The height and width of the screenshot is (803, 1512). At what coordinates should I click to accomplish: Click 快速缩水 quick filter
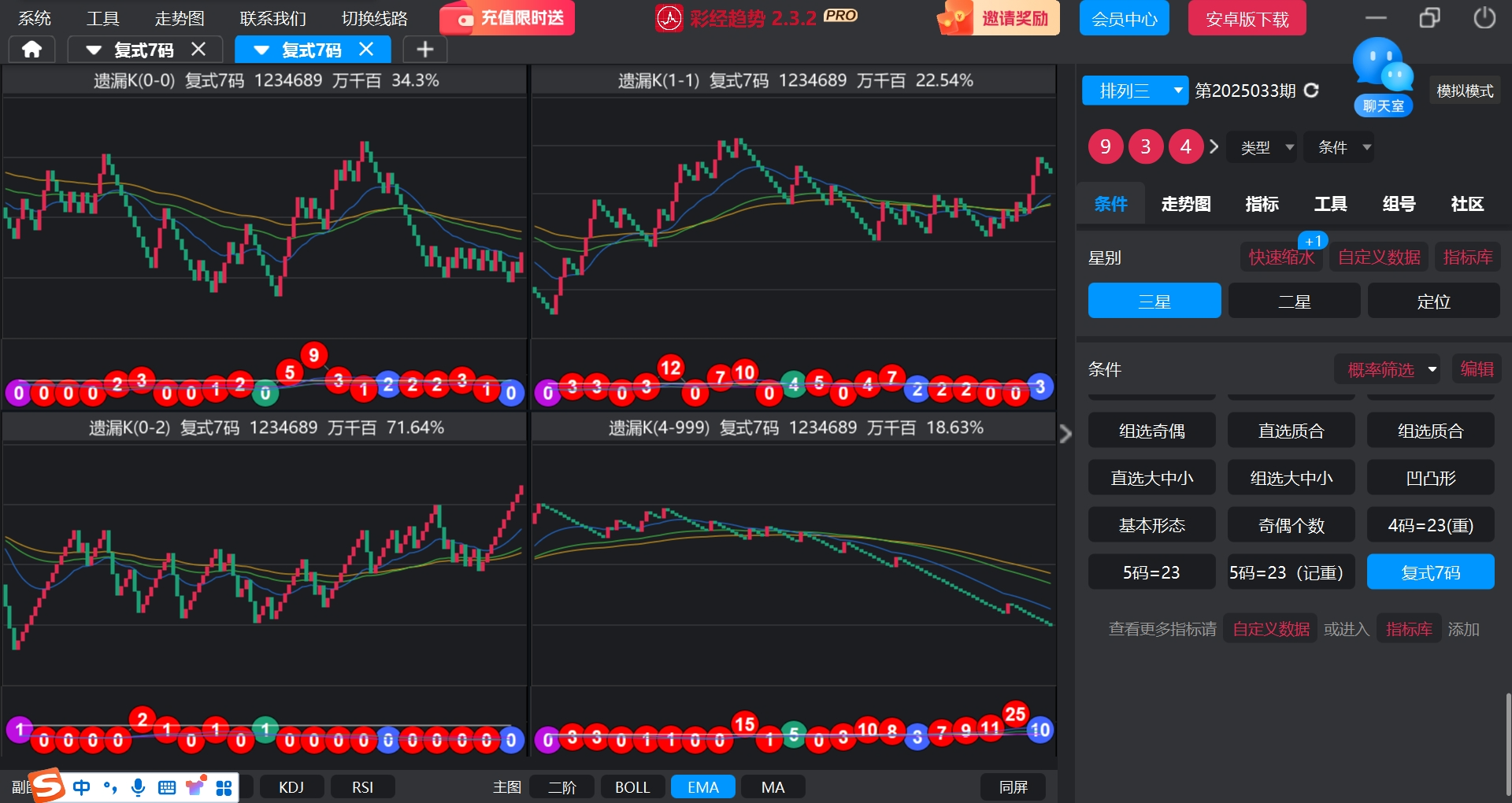pos(1281,257)
